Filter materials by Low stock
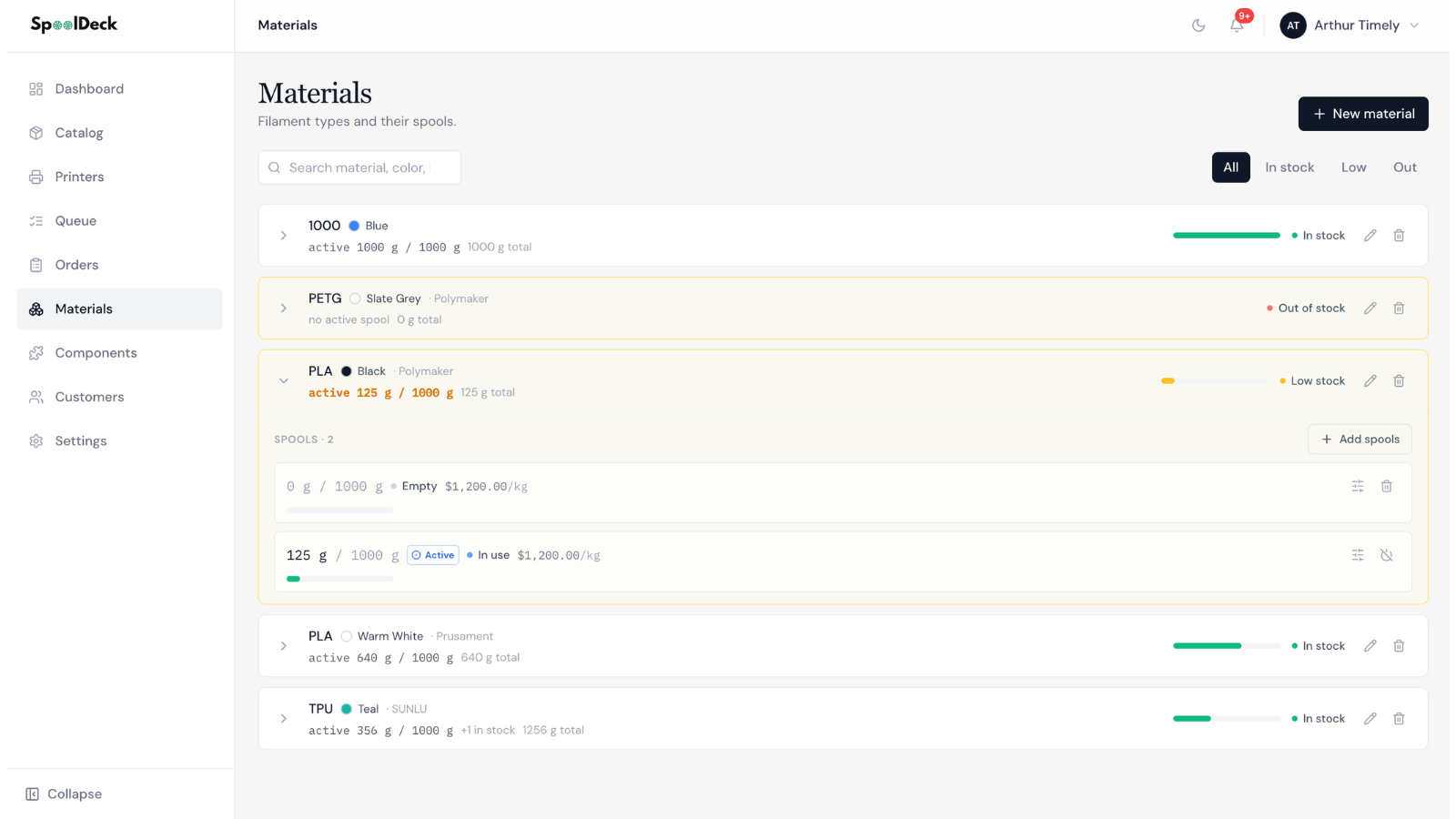This screenshot has height=819, width=1456. coord(1353,167)
